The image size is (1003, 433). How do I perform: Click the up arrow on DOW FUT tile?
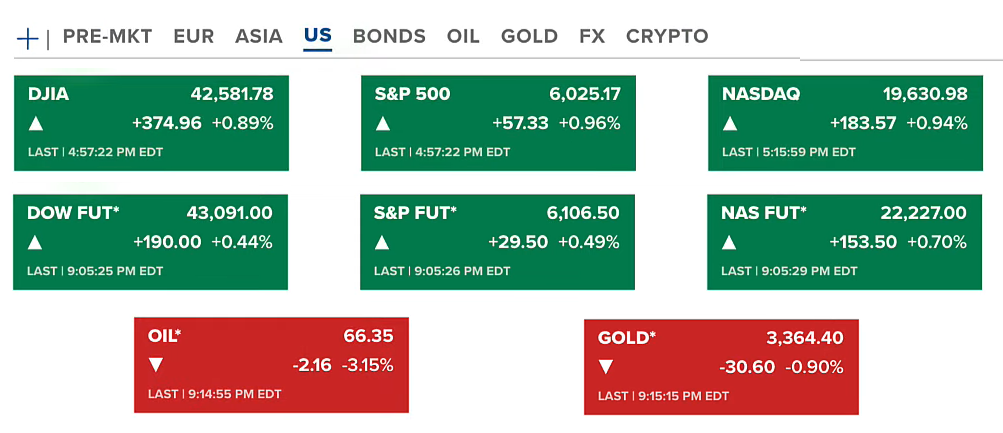click(37, 242)
